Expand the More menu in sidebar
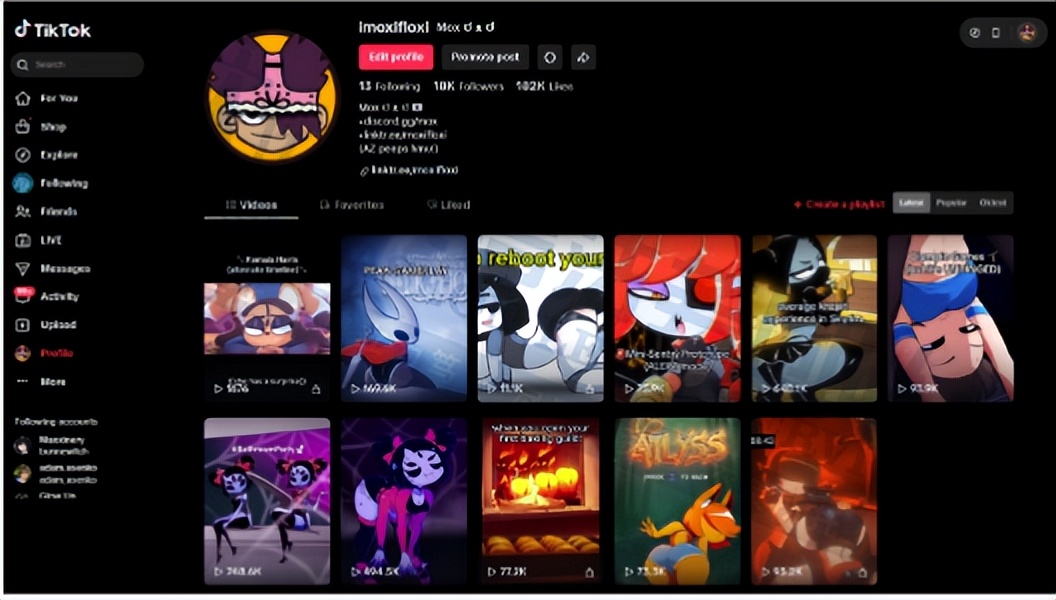The height and width of the screenshot is (600, 1056). [x=52, y=382]
